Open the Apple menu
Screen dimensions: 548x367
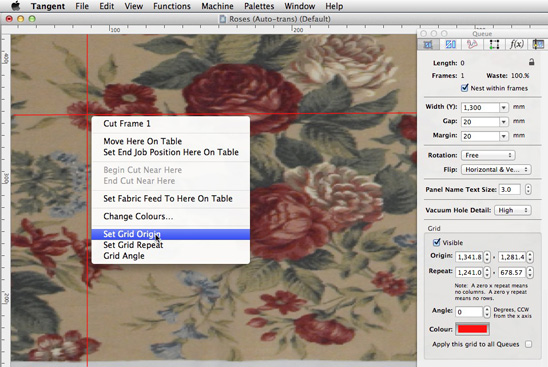click(15, 6)
